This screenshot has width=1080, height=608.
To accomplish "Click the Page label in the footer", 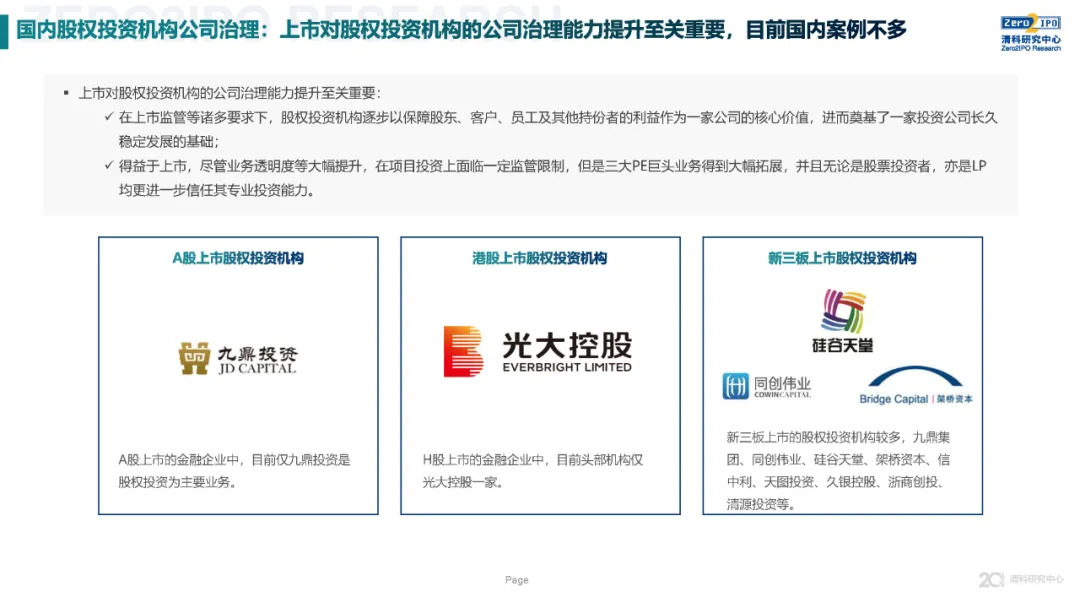I will click(x=517, y=580).
